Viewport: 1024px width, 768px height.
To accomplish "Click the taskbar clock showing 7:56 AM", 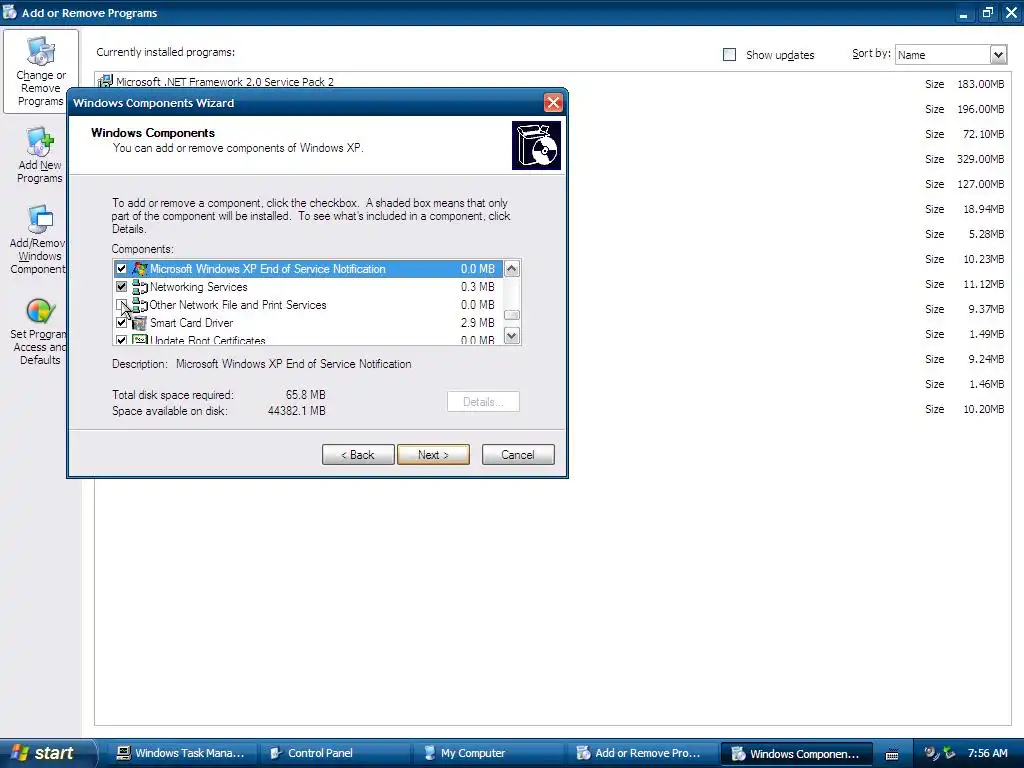I will pyautogui.click(x=987, y=753).
